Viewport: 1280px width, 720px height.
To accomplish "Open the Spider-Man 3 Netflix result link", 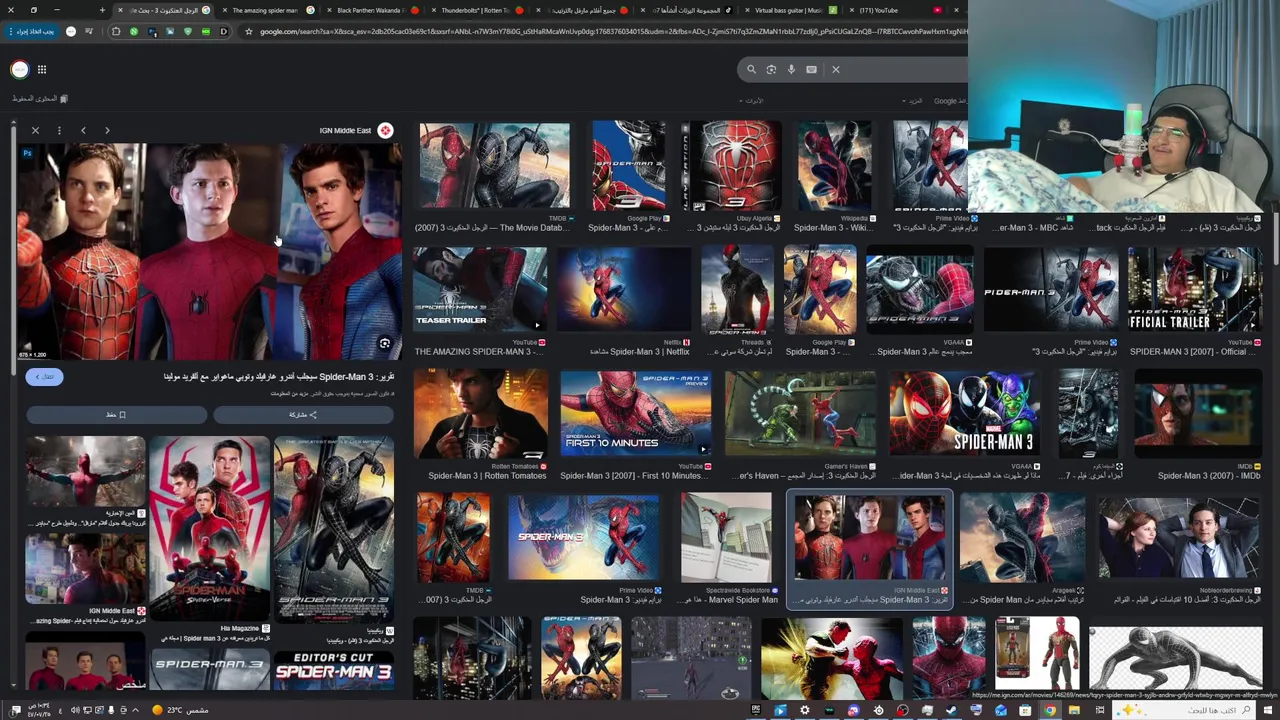I will [640, 352].
